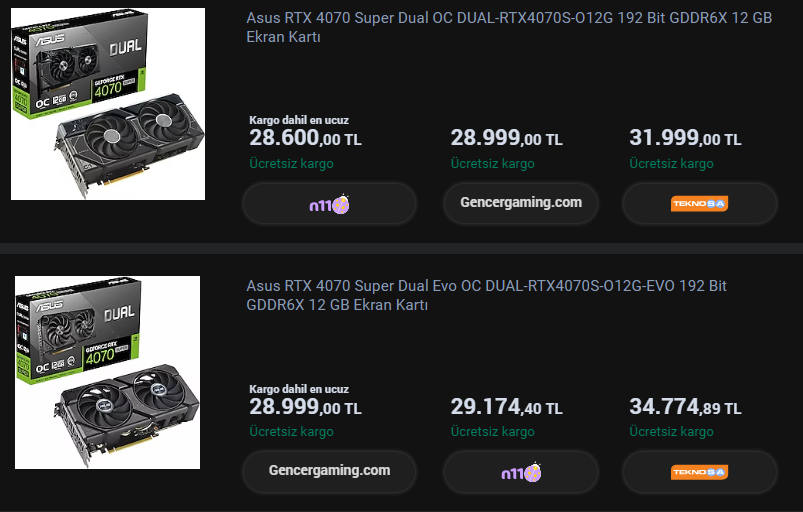Select the cheapest 28.600,00 TL price
The width and height of the screenshot is (803, 512).
point(305,138)
